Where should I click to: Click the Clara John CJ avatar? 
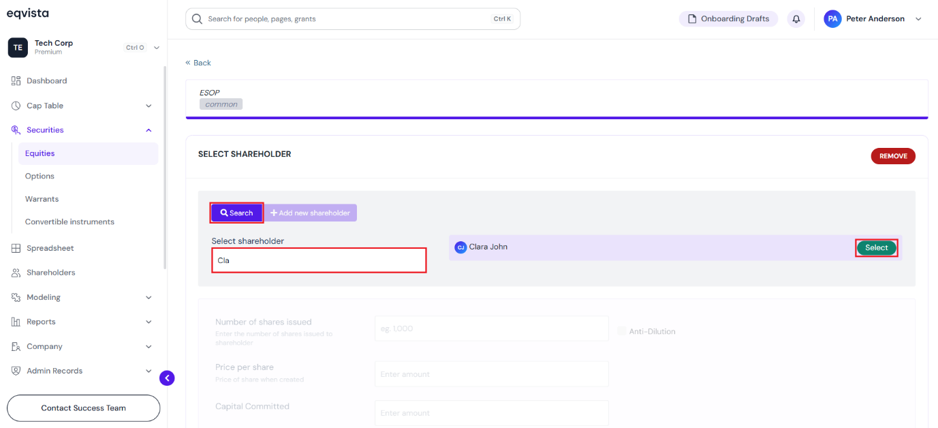461,247
